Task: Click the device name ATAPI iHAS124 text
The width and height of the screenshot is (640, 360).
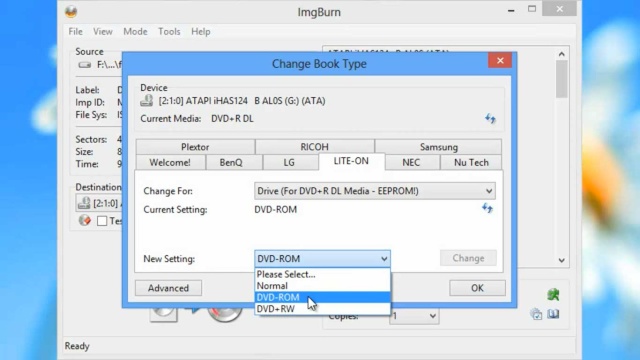Action: 242,101
